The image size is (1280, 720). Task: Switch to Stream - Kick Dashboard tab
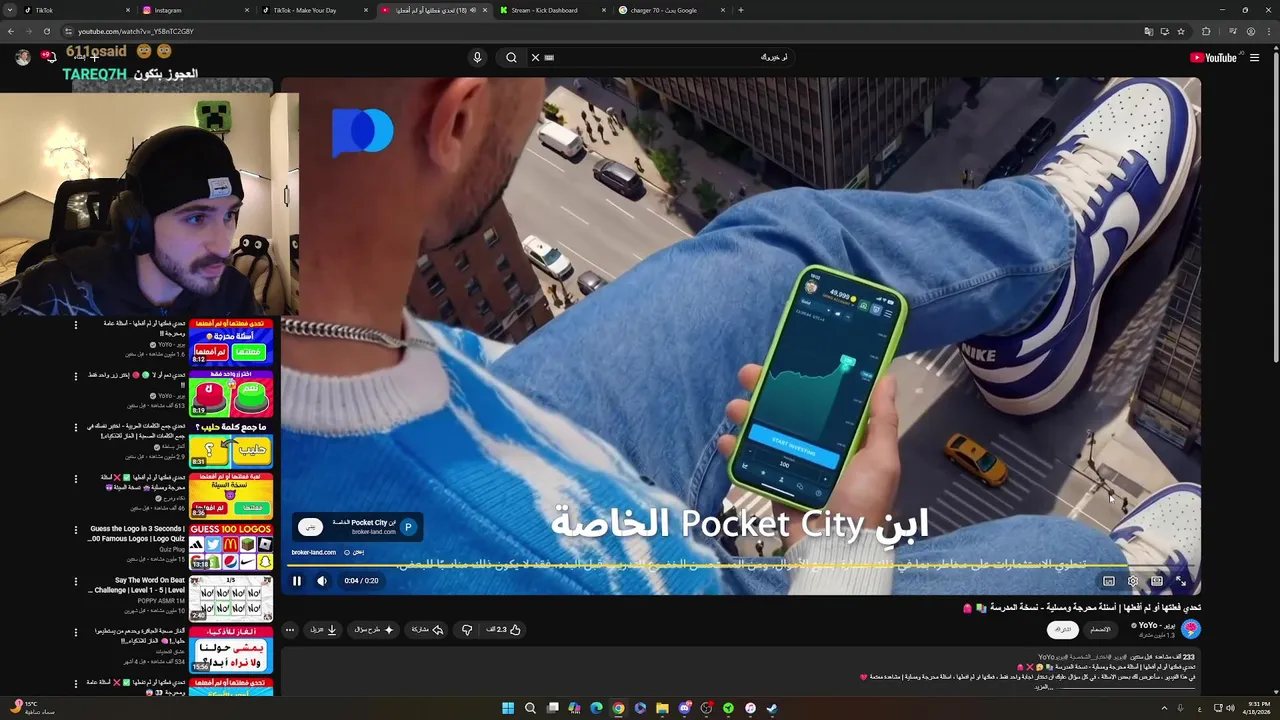coord(553,10)
